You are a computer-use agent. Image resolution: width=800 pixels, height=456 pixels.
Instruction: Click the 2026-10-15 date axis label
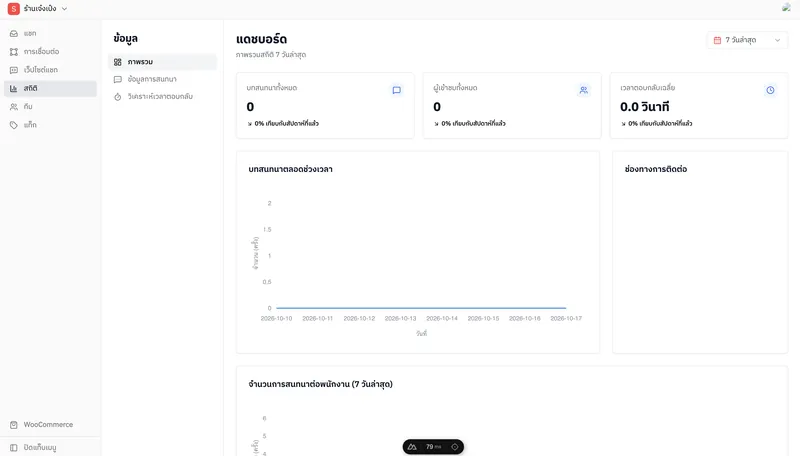pos(483,318)
